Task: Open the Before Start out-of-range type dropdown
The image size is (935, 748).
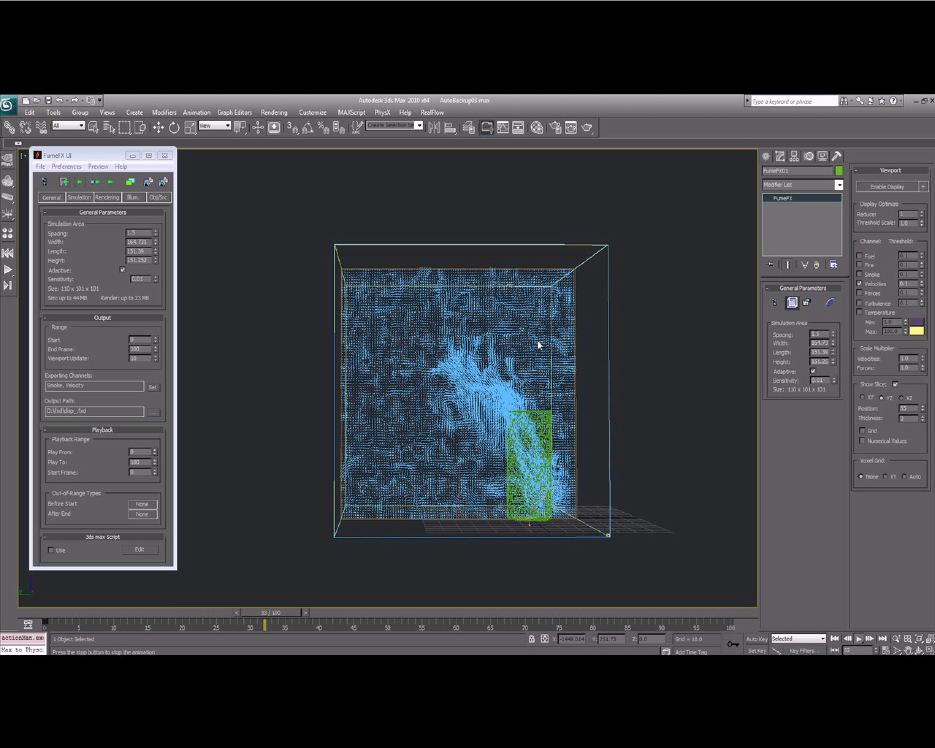Action: (x=142, y=504)
